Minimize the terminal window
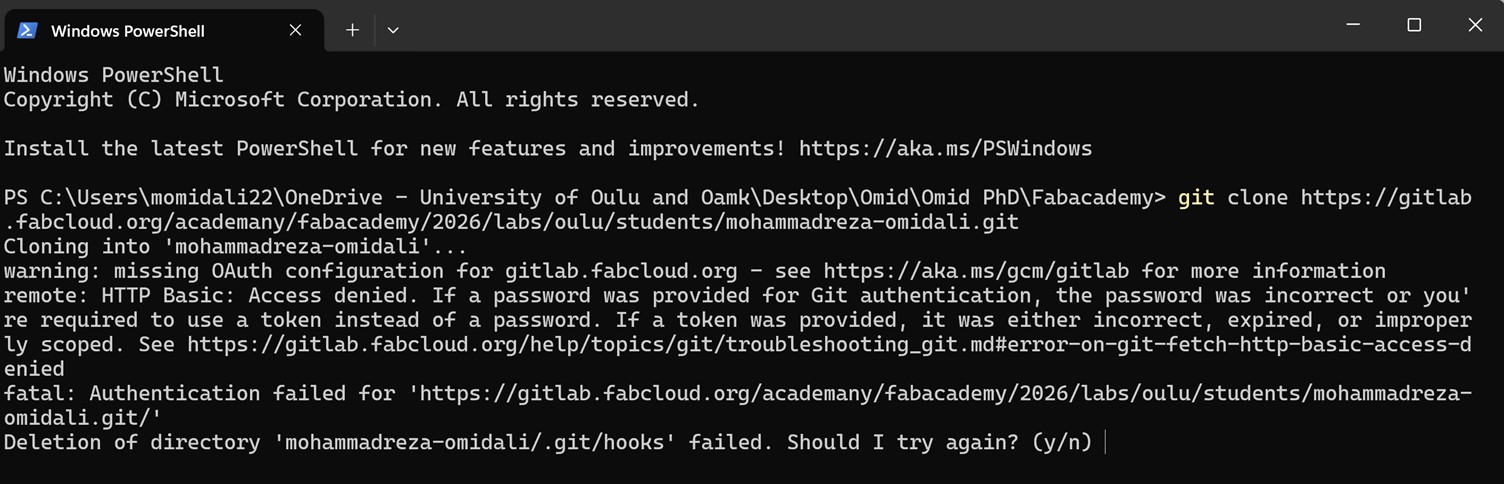 1353,25
